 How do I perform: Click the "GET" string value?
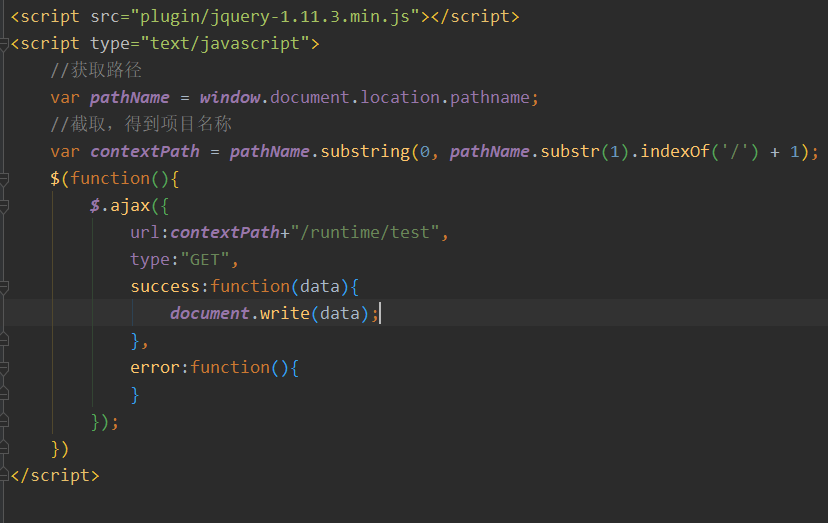pos(205,259)
